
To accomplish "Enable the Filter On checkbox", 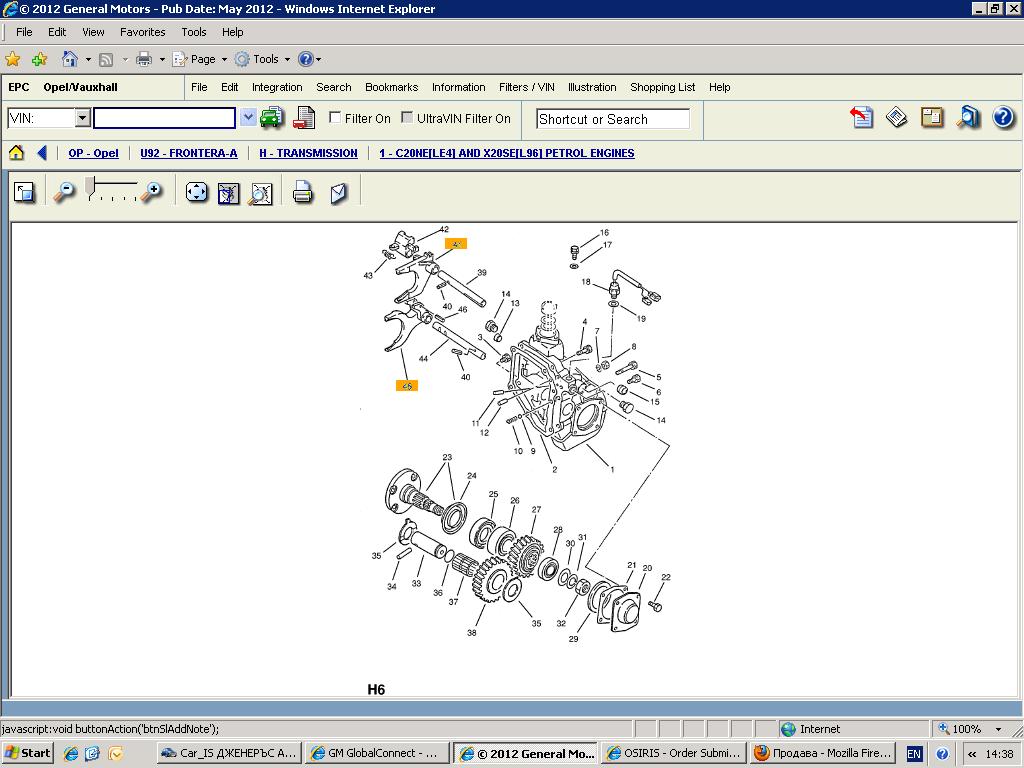I will click(336, 118).
